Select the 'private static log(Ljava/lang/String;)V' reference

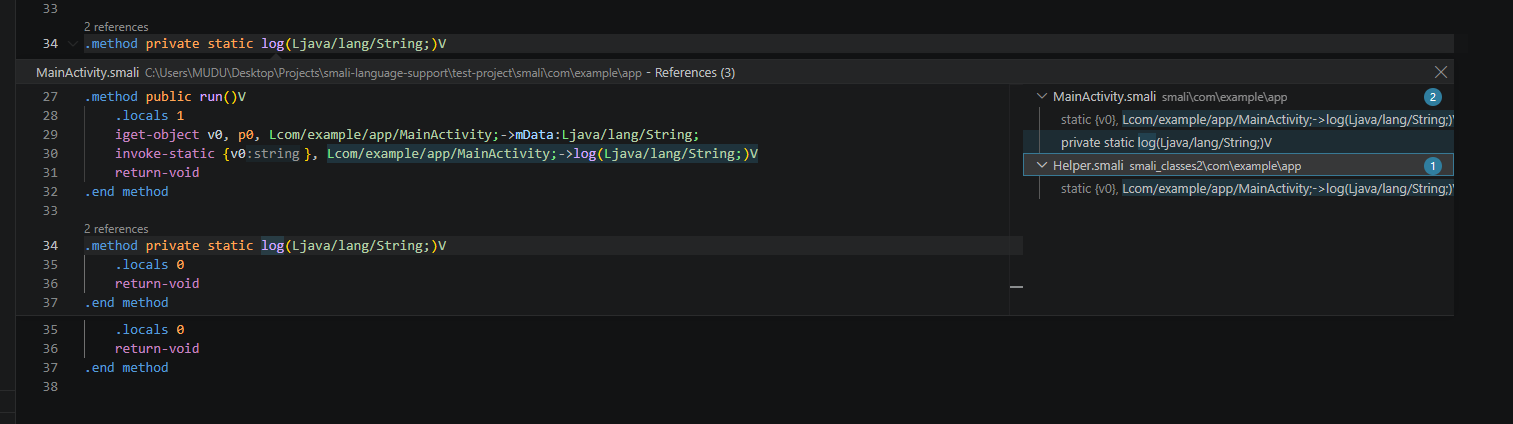[x=1238, y=142]
